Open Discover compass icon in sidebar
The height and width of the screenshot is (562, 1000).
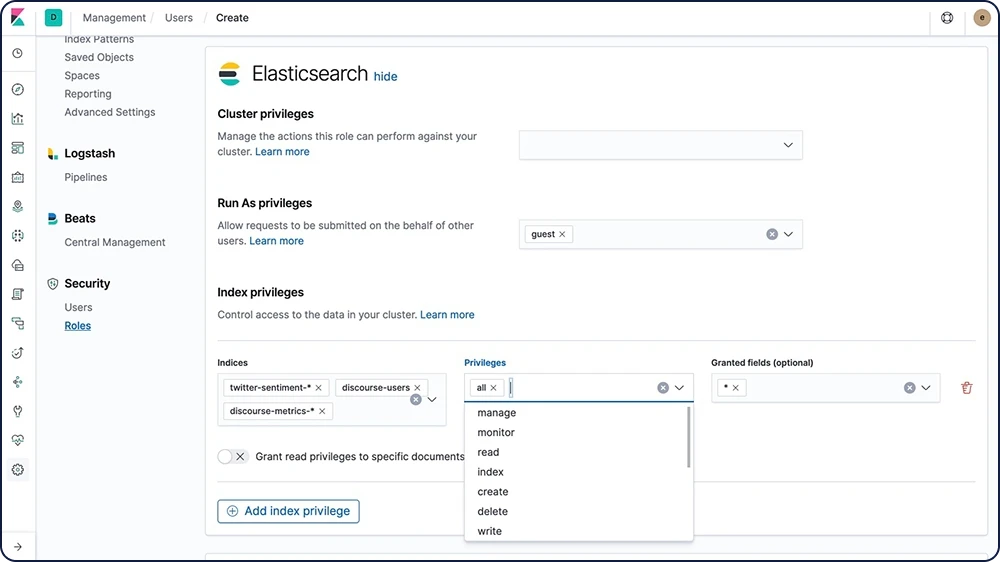click(x=18, y=89)
